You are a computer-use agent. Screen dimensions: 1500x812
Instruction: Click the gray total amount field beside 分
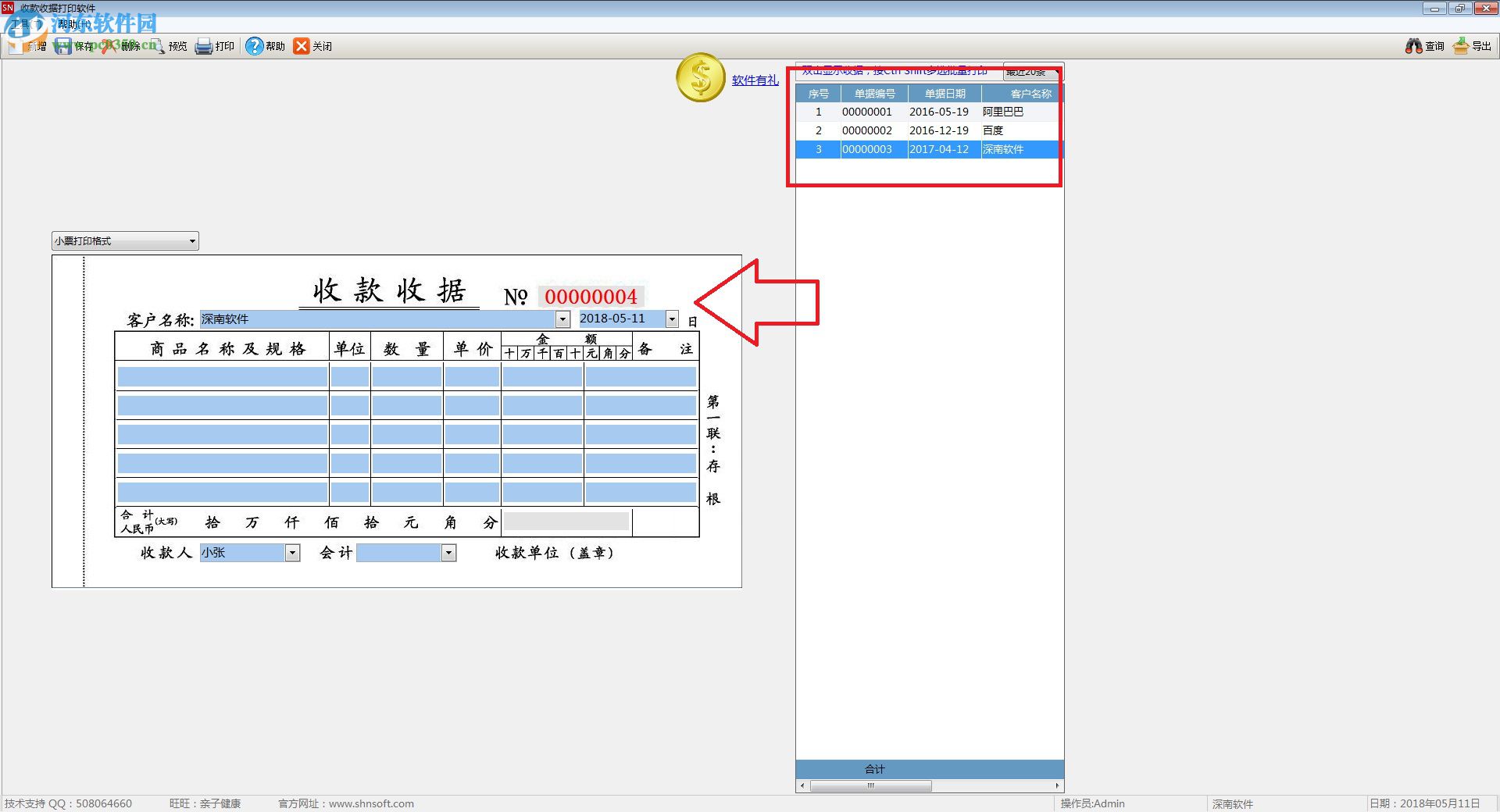(566, 522)
